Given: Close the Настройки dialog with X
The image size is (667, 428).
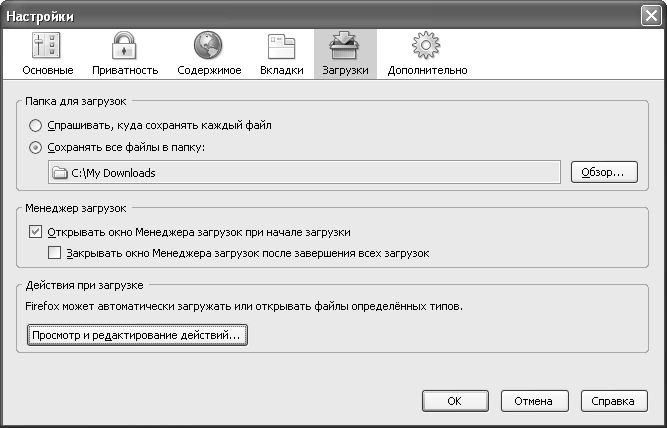Looking at the screenshot, I should coord(648,15).
